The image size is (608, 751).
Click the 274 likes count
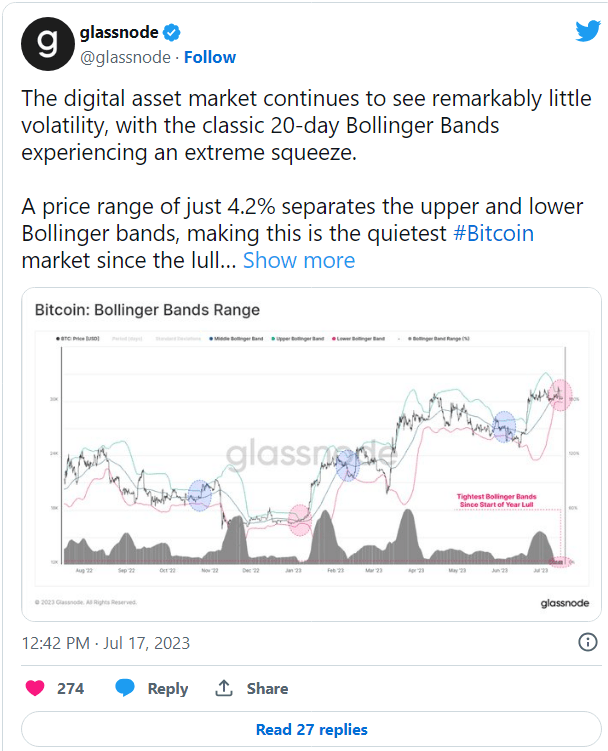coord(70,688)
